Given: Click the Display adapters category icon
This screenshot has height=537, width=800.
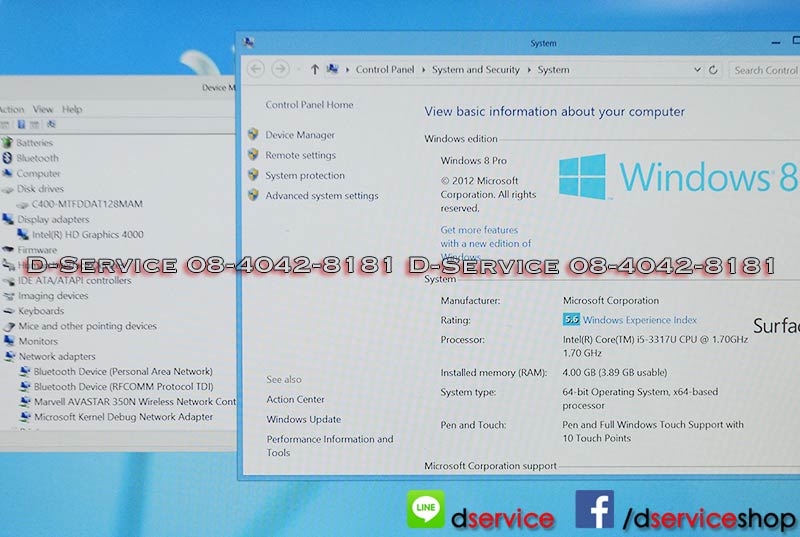Looking at the screenshot, I should pos(8,219).
